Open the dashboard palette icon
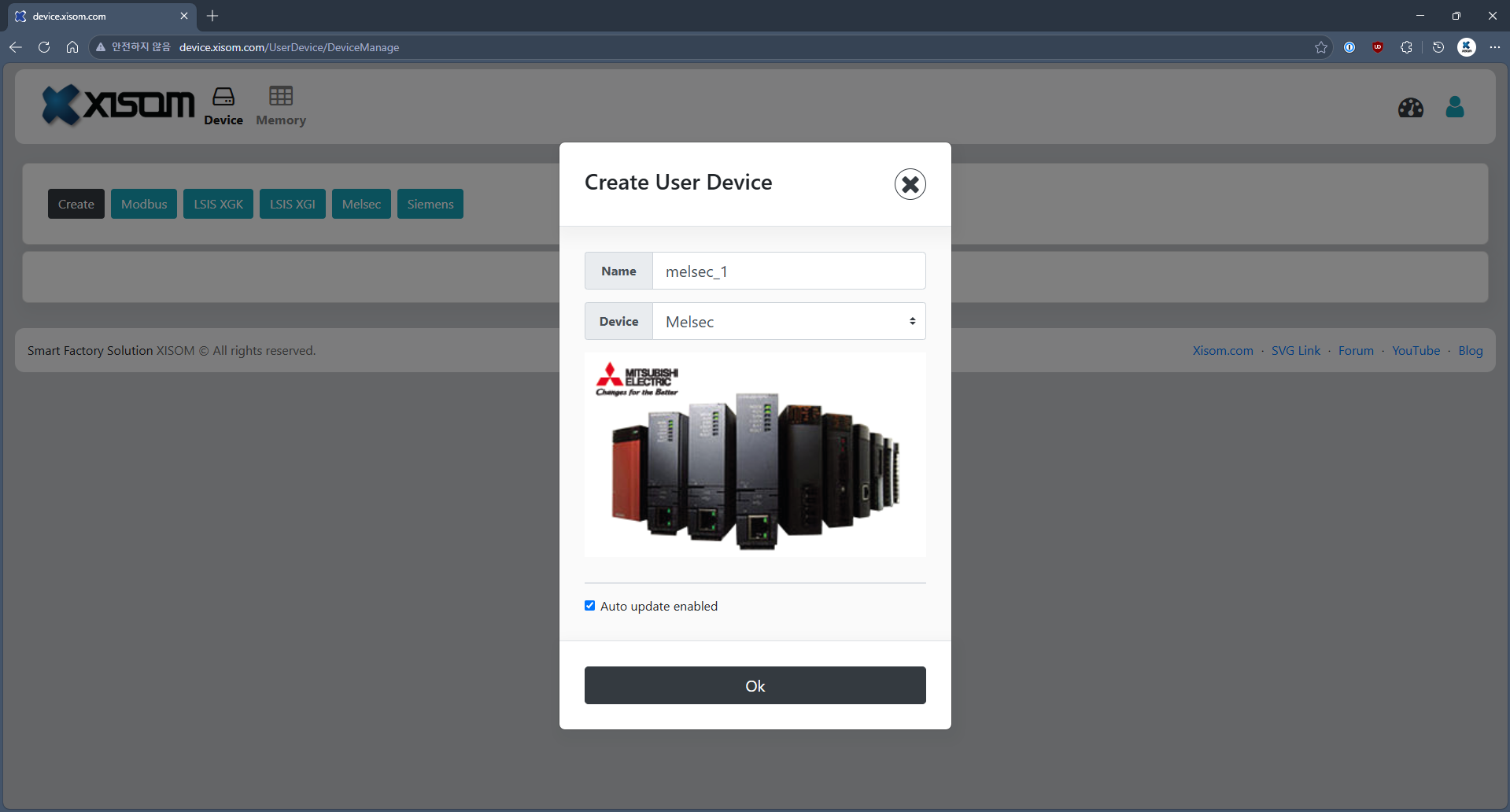1510x812 pixels. point(1410,108)
